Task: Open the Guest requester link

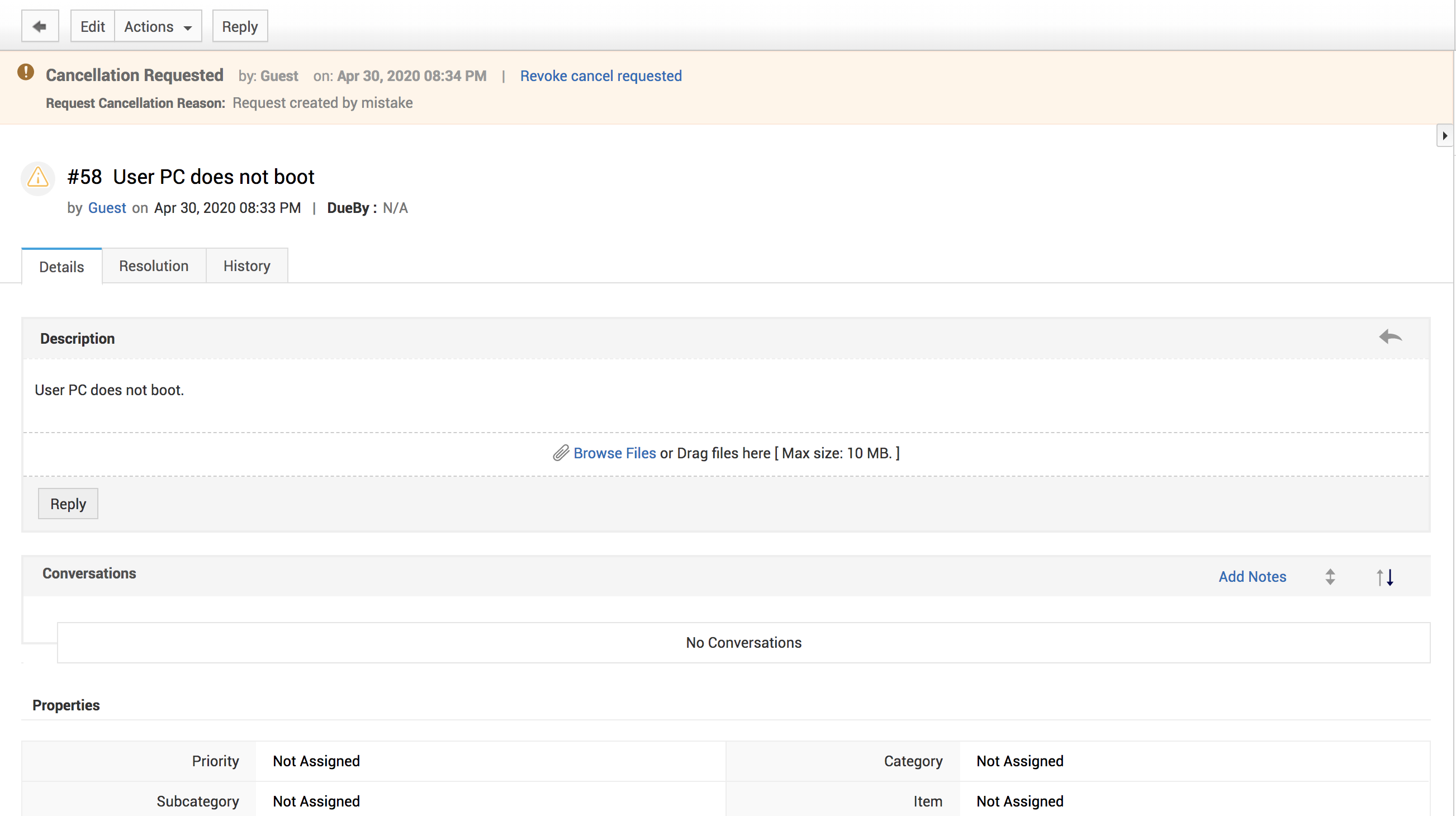Action: pyautogui.click(x=107, y=207)
